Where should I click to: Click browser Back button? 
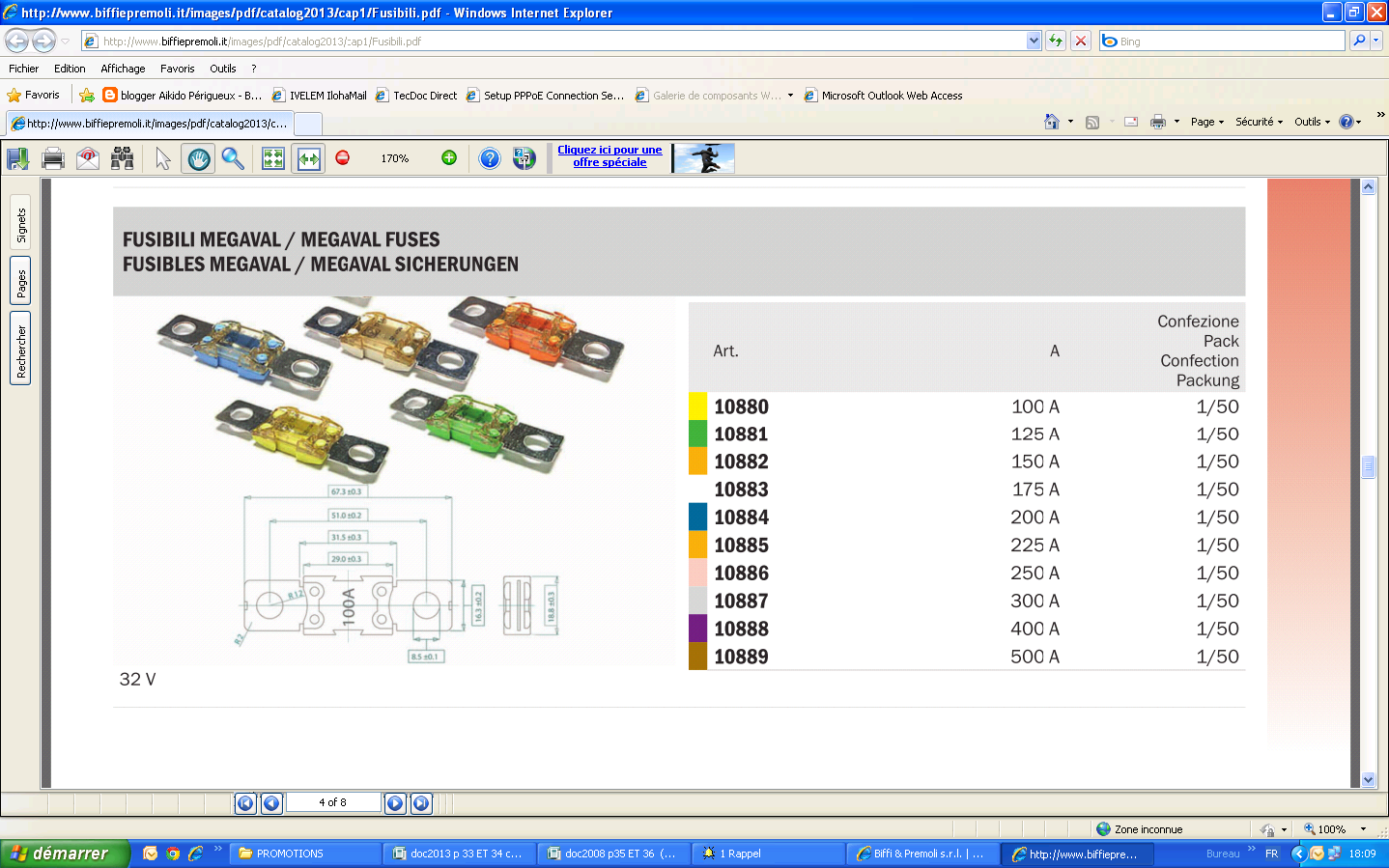pos(17,41)
